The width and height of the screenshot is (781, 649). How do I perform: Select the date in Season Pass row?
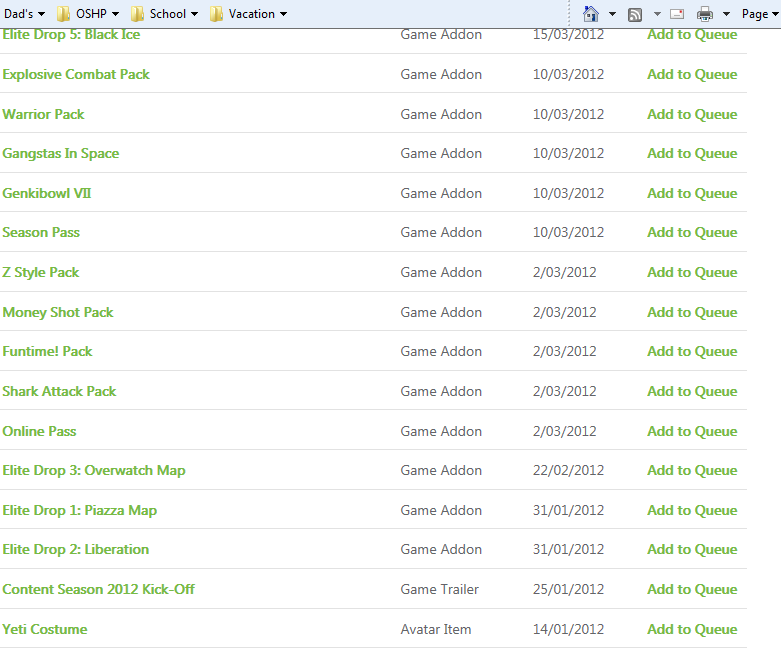pyautogui.click(x=568, y=232)
